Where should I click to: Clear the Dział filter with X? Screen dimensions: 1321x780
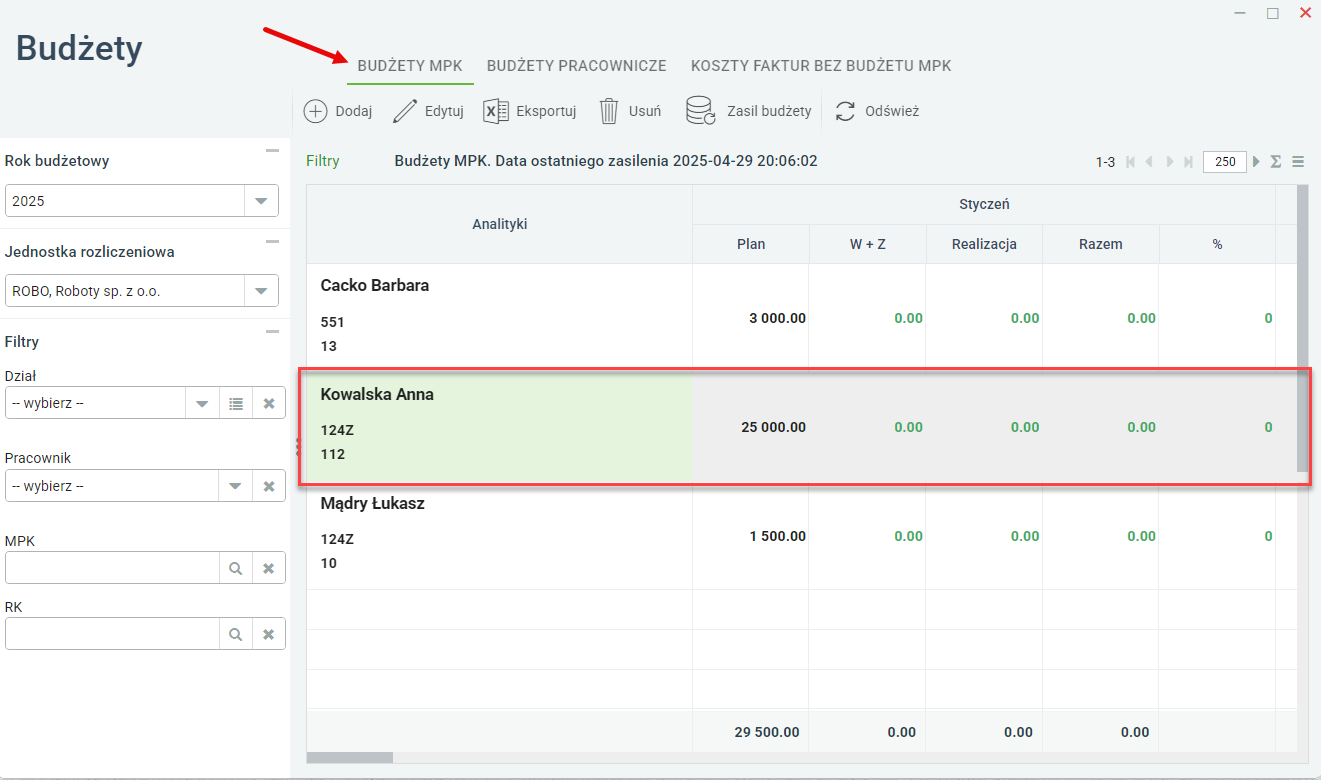pos(269,403)
